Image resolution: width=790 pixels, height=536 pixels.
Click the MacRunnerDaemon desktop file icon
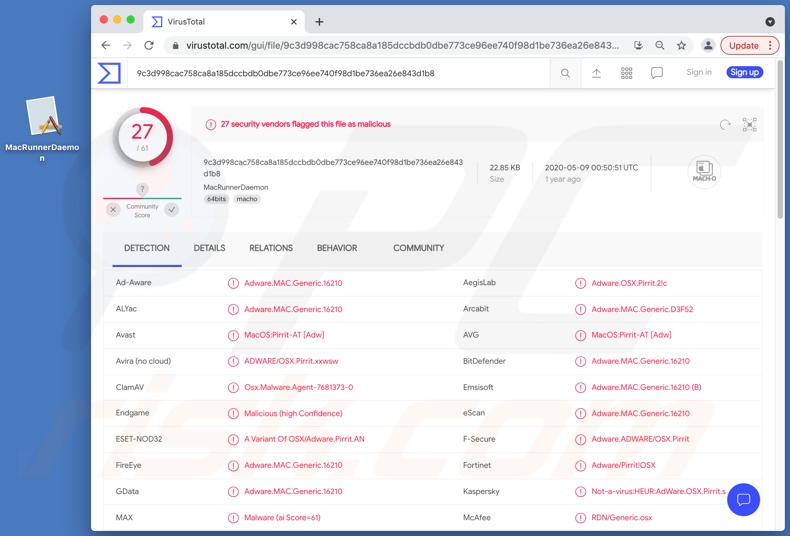point(43,117)
